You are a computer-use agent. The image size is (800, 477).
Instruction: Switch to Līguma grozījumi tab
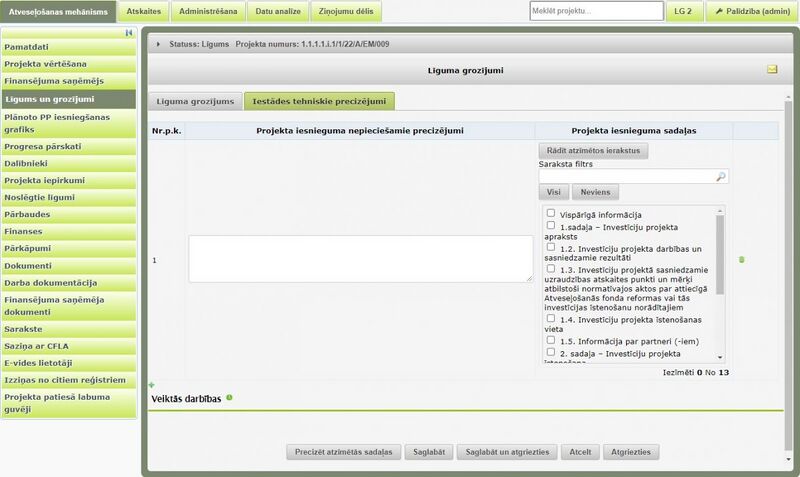(196, 101)
